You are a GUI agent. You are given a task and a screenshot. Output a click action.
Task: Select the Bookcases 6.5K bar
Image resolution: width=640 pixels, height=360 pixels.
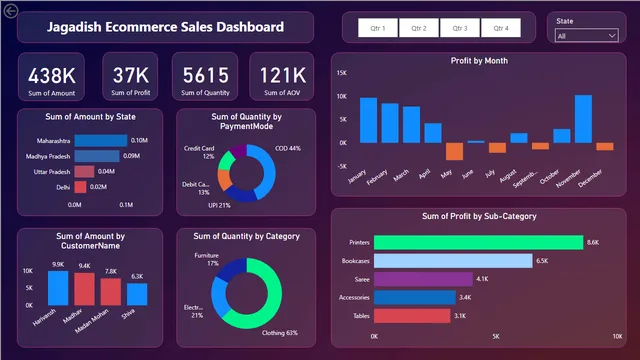tap(453, 261)
